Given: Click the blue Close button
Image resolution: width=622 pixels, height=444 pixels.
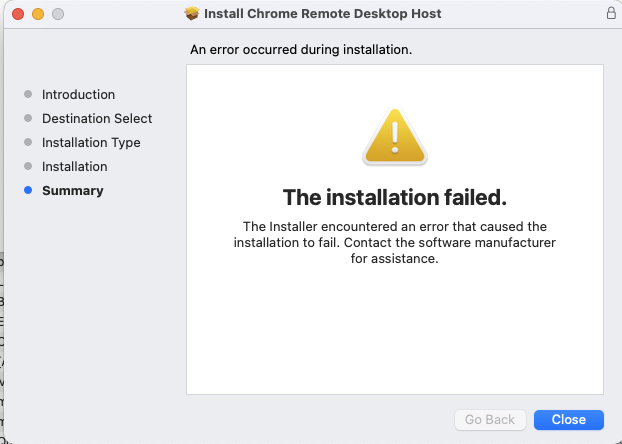Looking at the screenshot, I should click(568, 419).
